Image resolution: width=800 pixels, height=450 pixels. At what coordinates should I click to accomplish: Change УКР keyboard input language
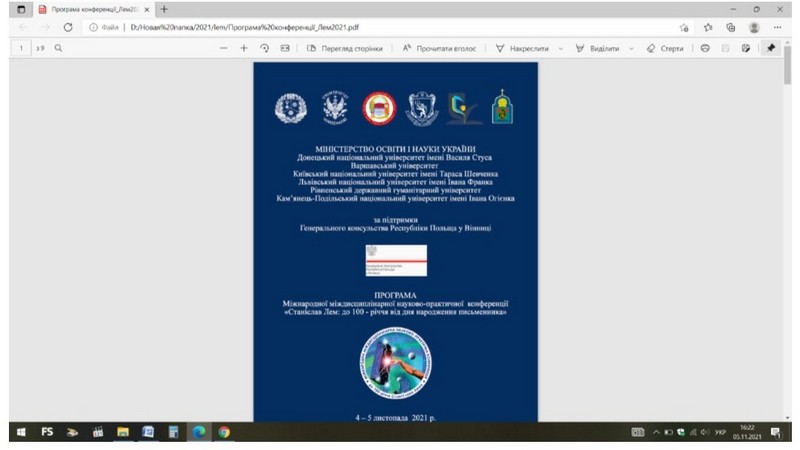720,432
